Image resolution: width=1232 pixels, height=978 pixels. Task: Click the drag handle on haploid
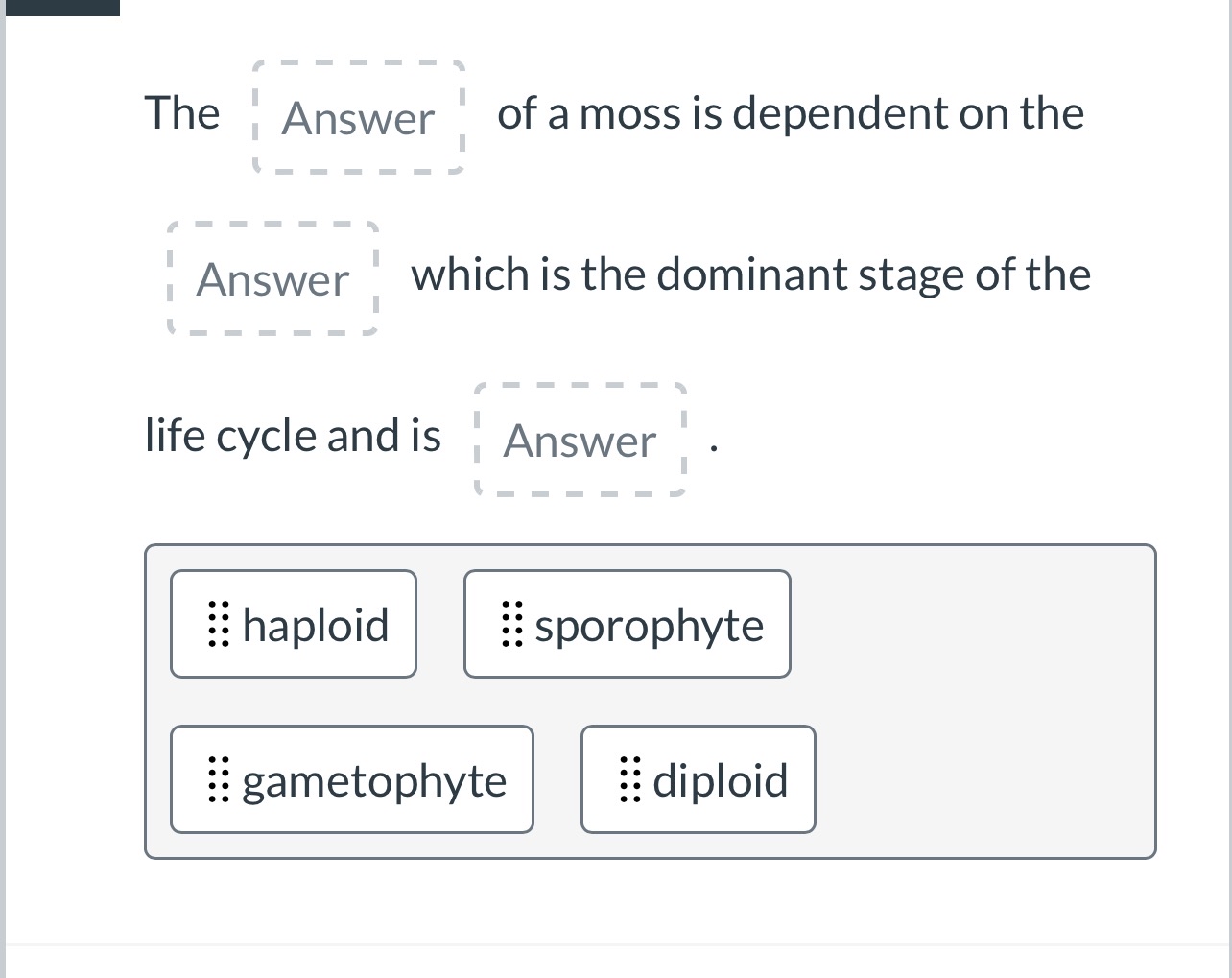pos(218,625)
